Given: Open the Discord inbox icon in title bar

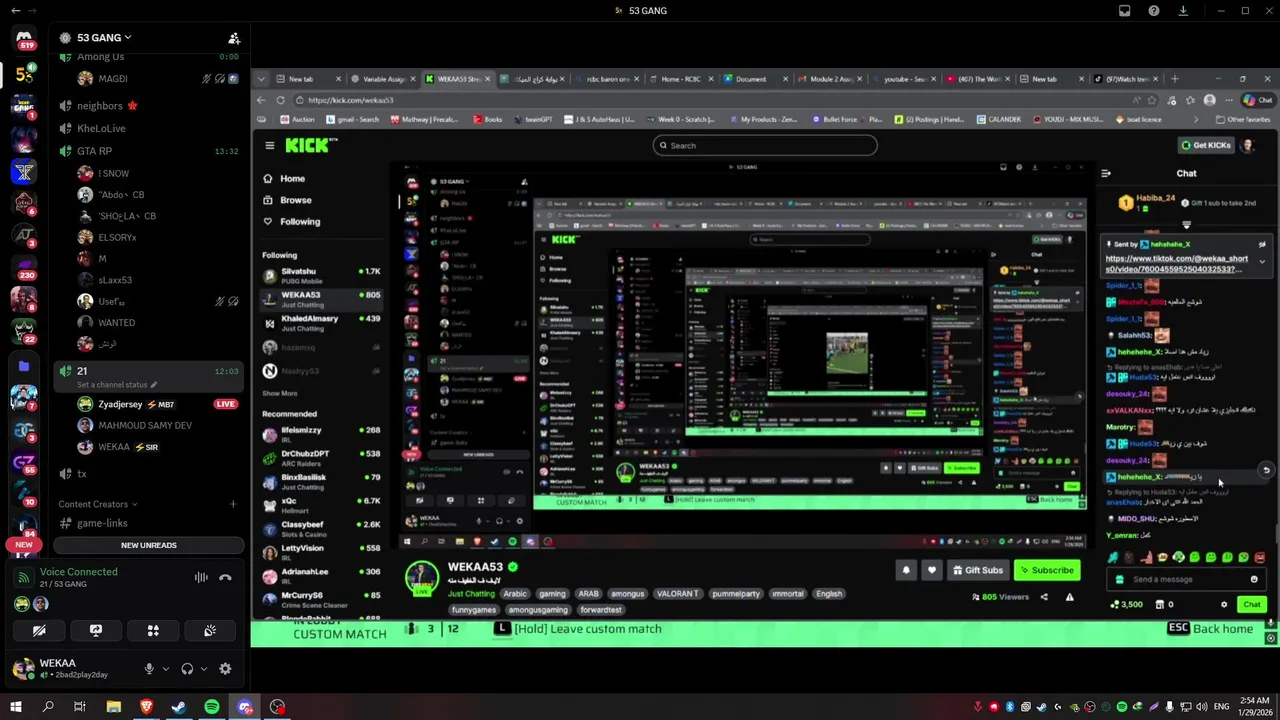Looking at the screenshot, I should (x=1124, y=11).
